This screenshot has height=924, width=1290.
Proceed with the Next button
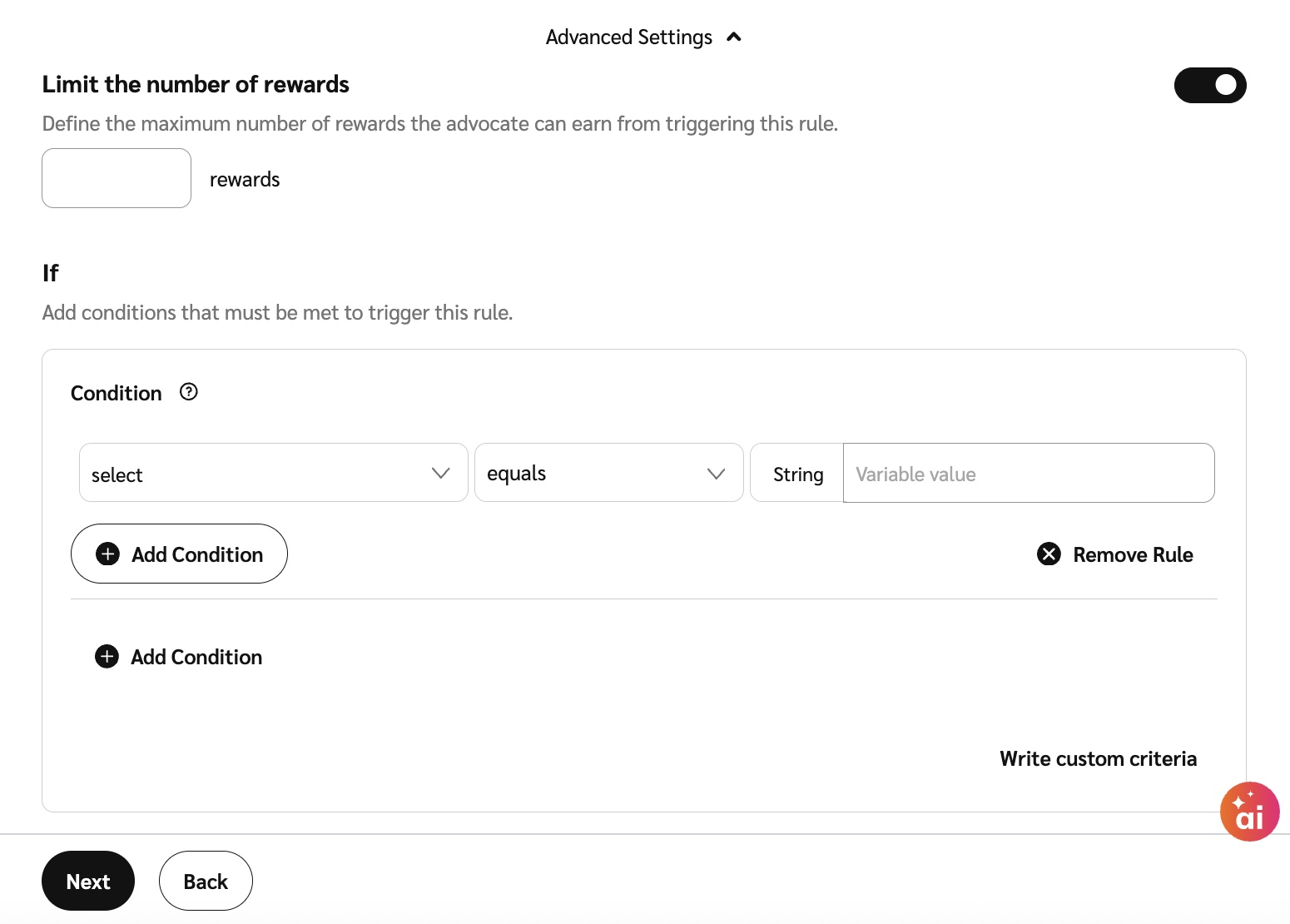pos(88,881)
